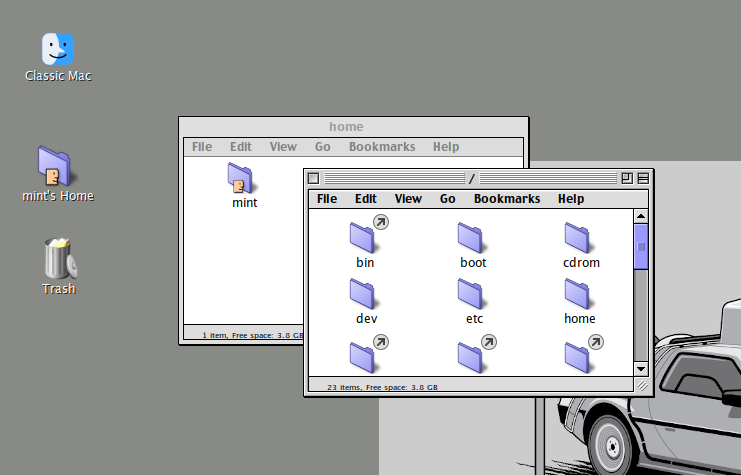Click the scrollbar track below the thumb
The image size is (741, 475).
tap(641, 315)
